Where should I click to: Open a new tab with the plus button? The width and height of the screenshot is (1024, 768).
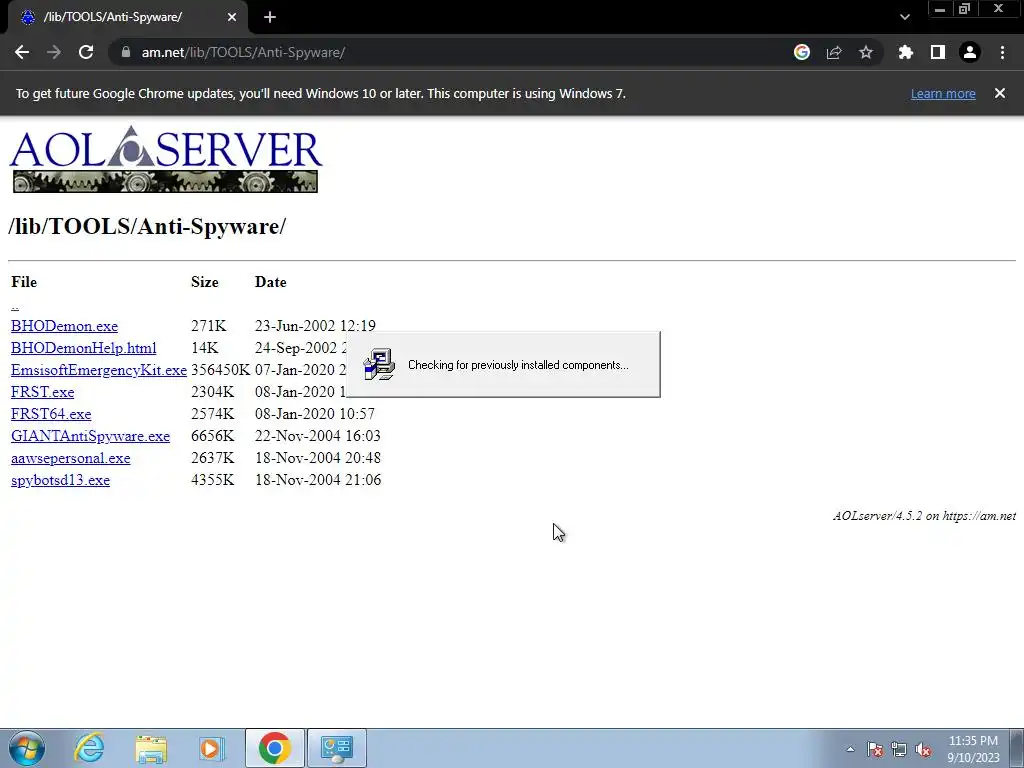[270, 17]
